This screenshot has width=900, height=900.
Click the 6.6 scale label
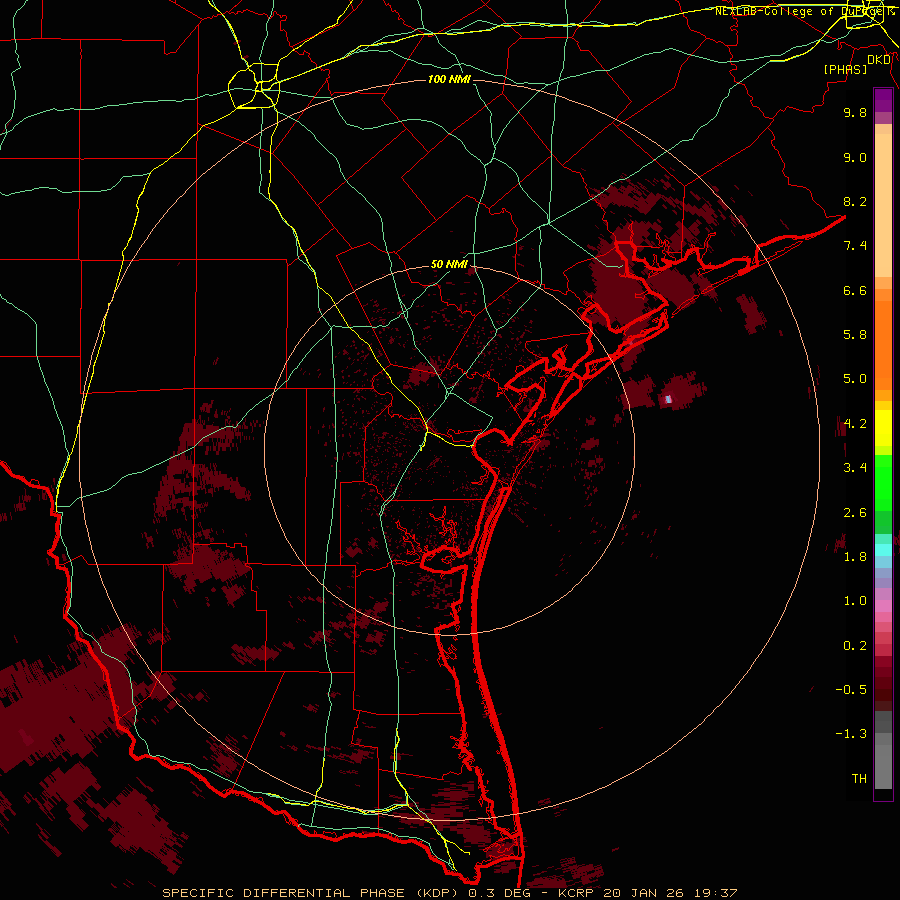pyautogui.click(x=855, y=290)
